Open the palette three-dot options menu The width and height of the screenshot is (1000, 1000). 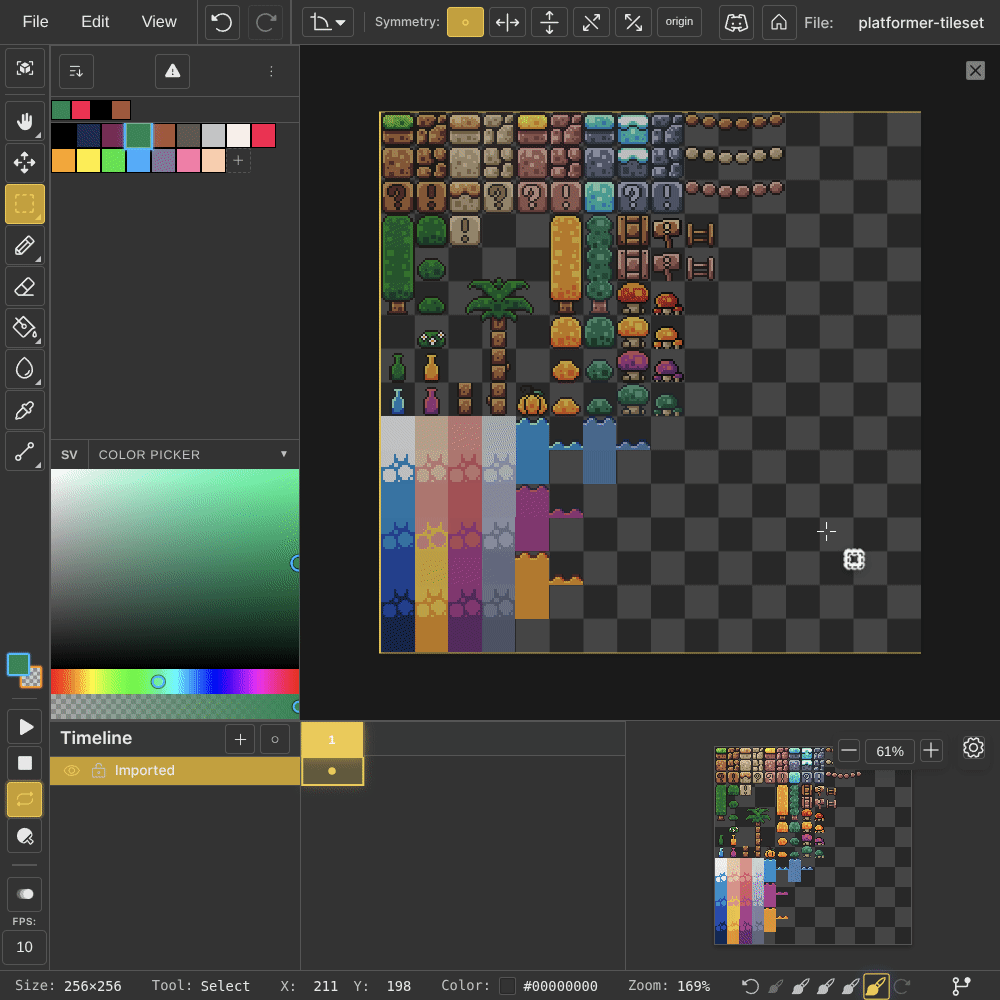(x=271, y=71)
